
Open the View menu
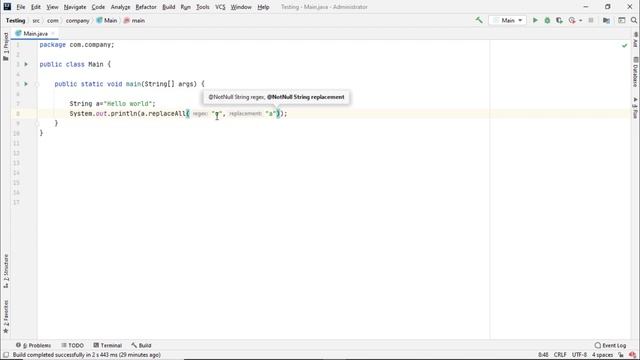pos(52,7)
